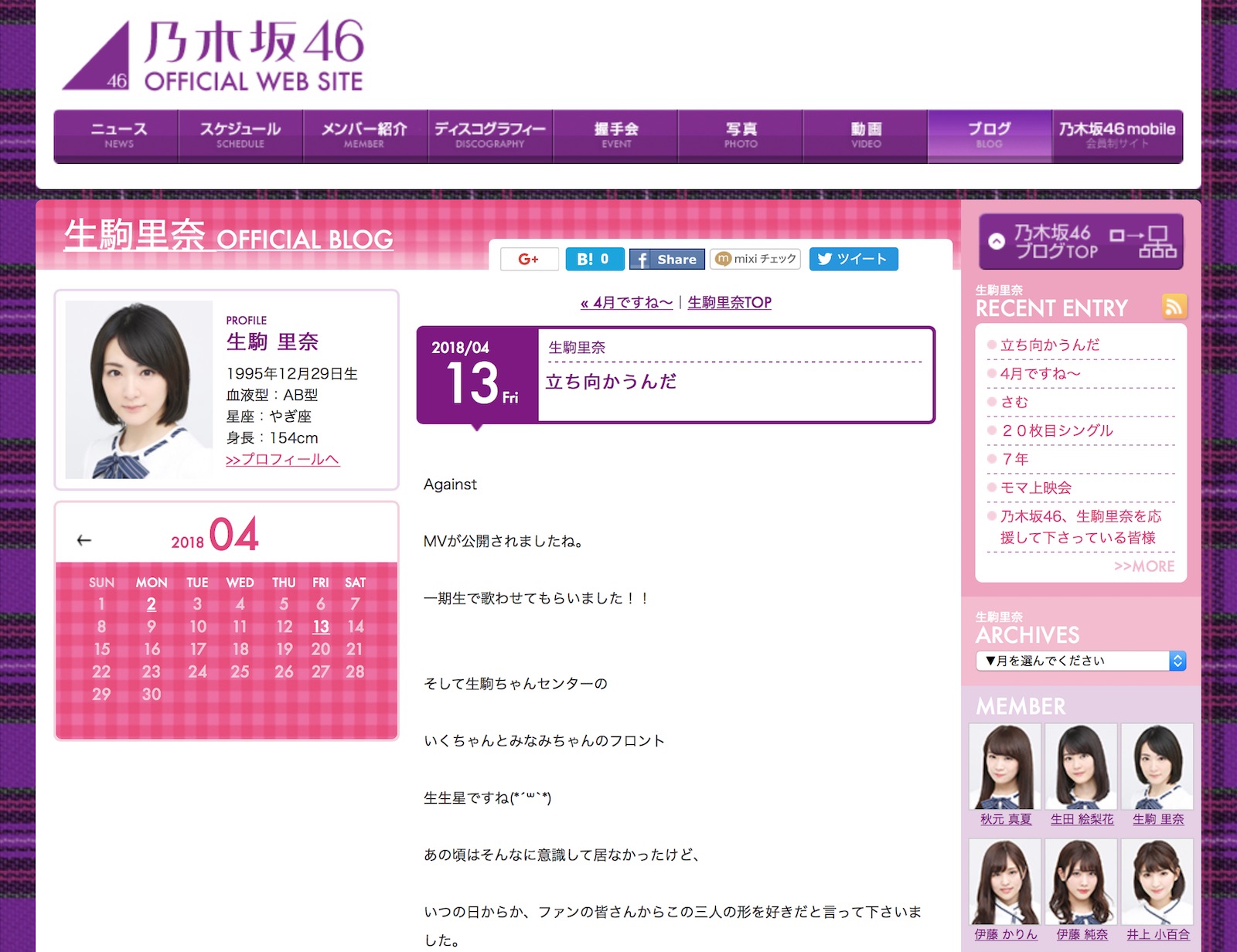Open the 月を選んでください archives dropdown

pos(1079,661)
